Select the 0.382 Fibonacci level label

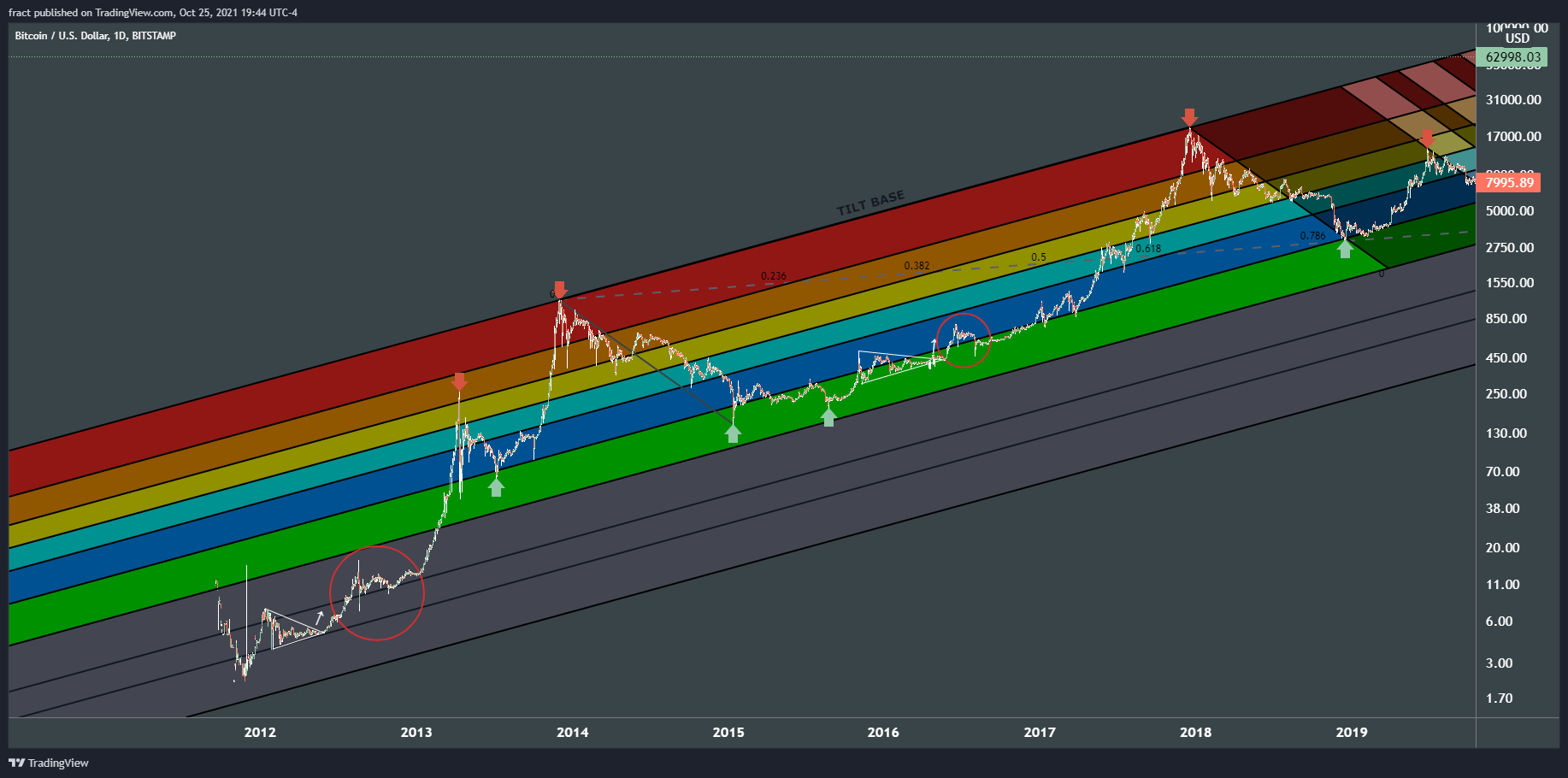coord(917,266)
